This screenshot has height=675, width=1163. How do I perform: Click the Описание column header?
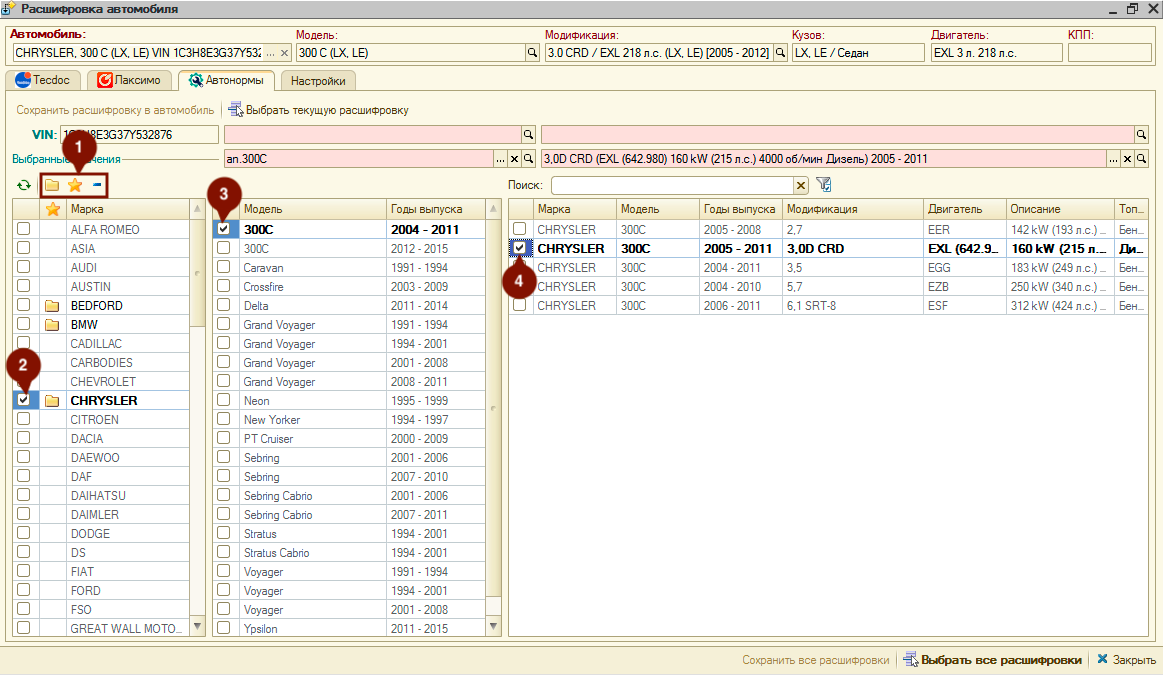click(x=1060, y=209)
